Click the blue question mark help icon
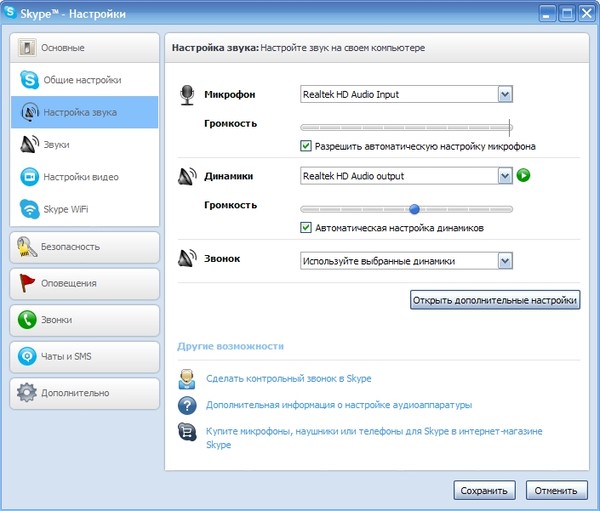This screenshot has width=600, height=511. point(187,405)
